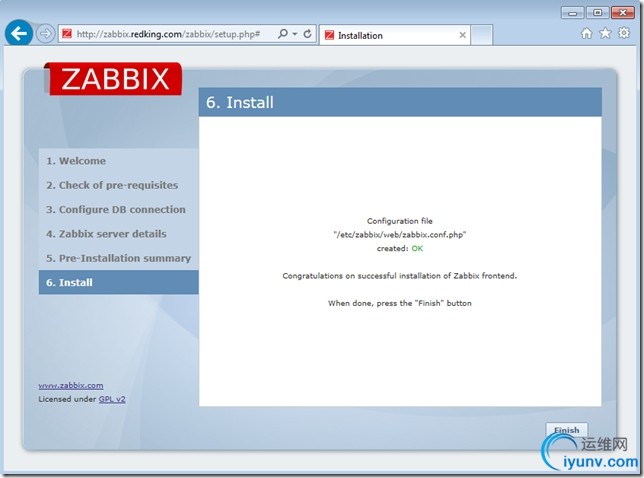Screen dimensions: 644x478
Task: Open the address bar autocomplete dropdown arrow
Action: [295, 34]
